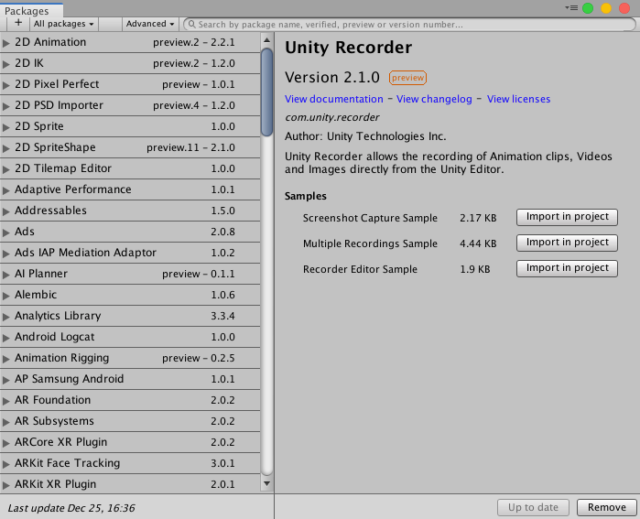
Task: Expand the Ads package row arrow
Action: pyautogui.click(x=6, y=233)
